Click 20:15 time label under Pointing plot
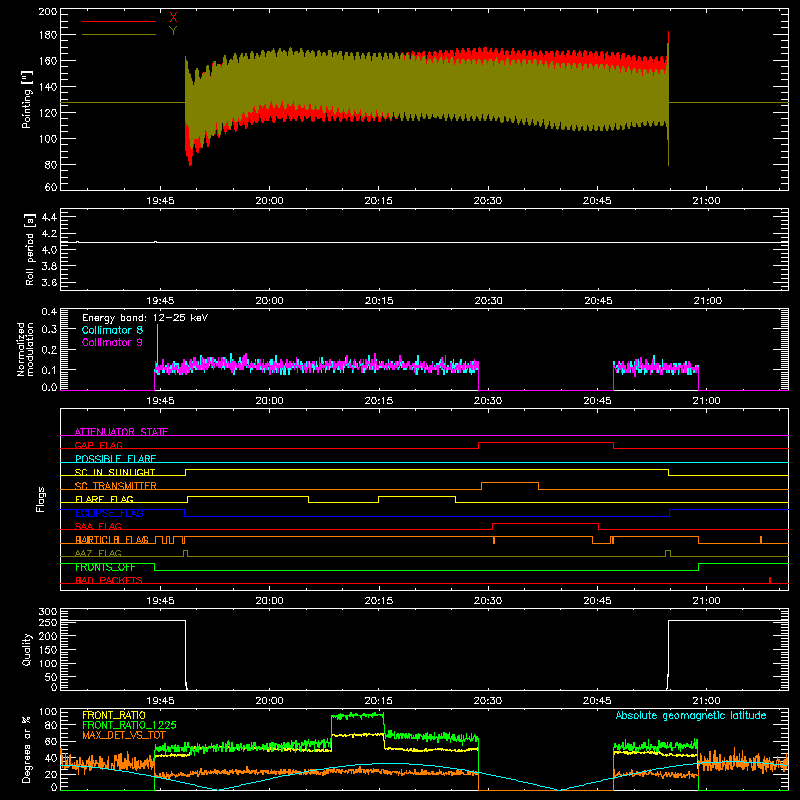 pyautogui.click(x=379, y=201)
